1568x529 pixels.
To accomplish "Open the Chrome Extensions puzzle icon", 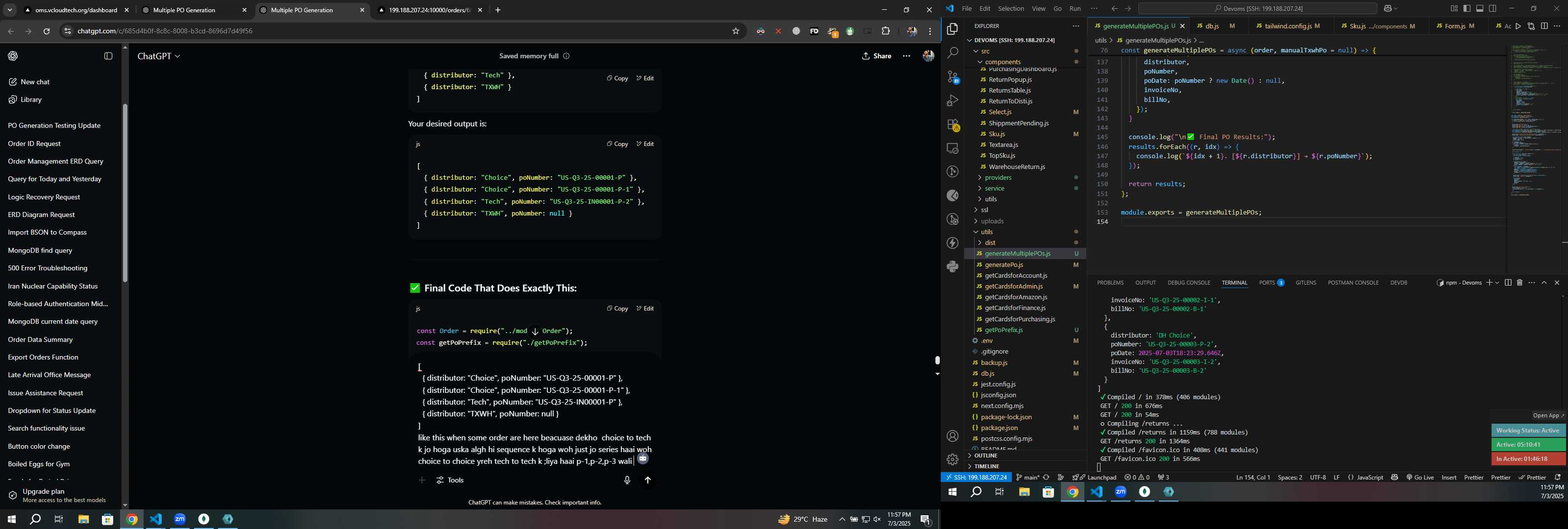I will [x=885, y=31].
